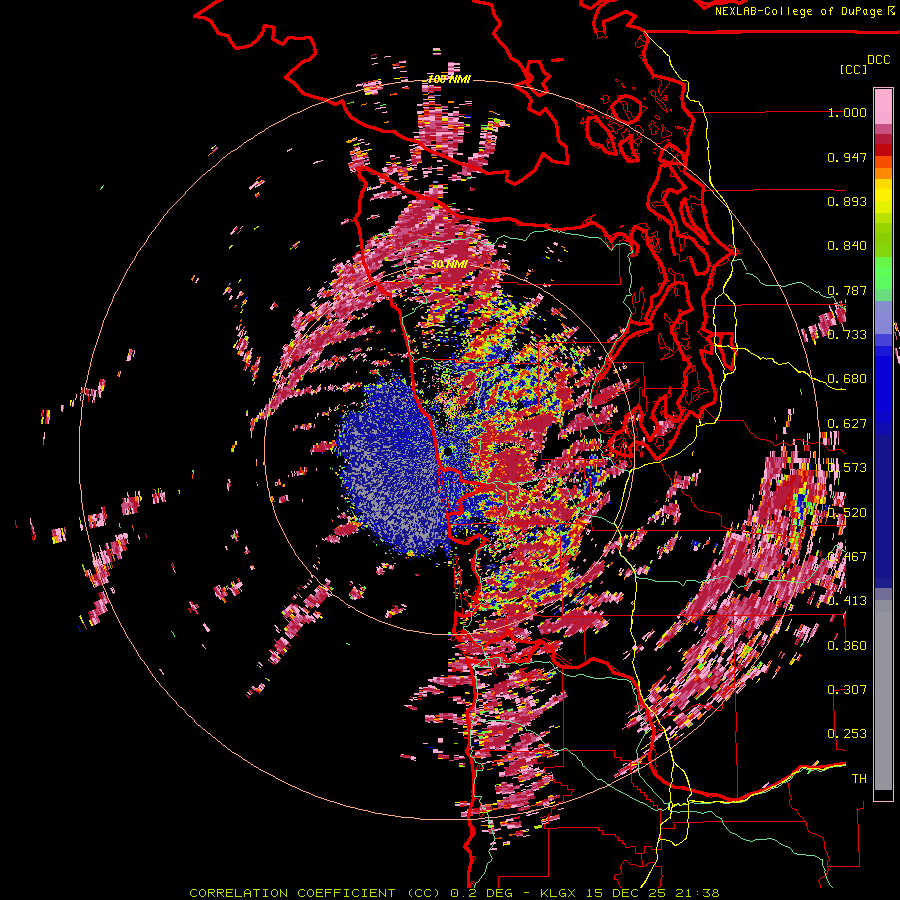
Task: Click the 50 NMI range ring label
Action: pyautogui.click(x=449, y=264)
